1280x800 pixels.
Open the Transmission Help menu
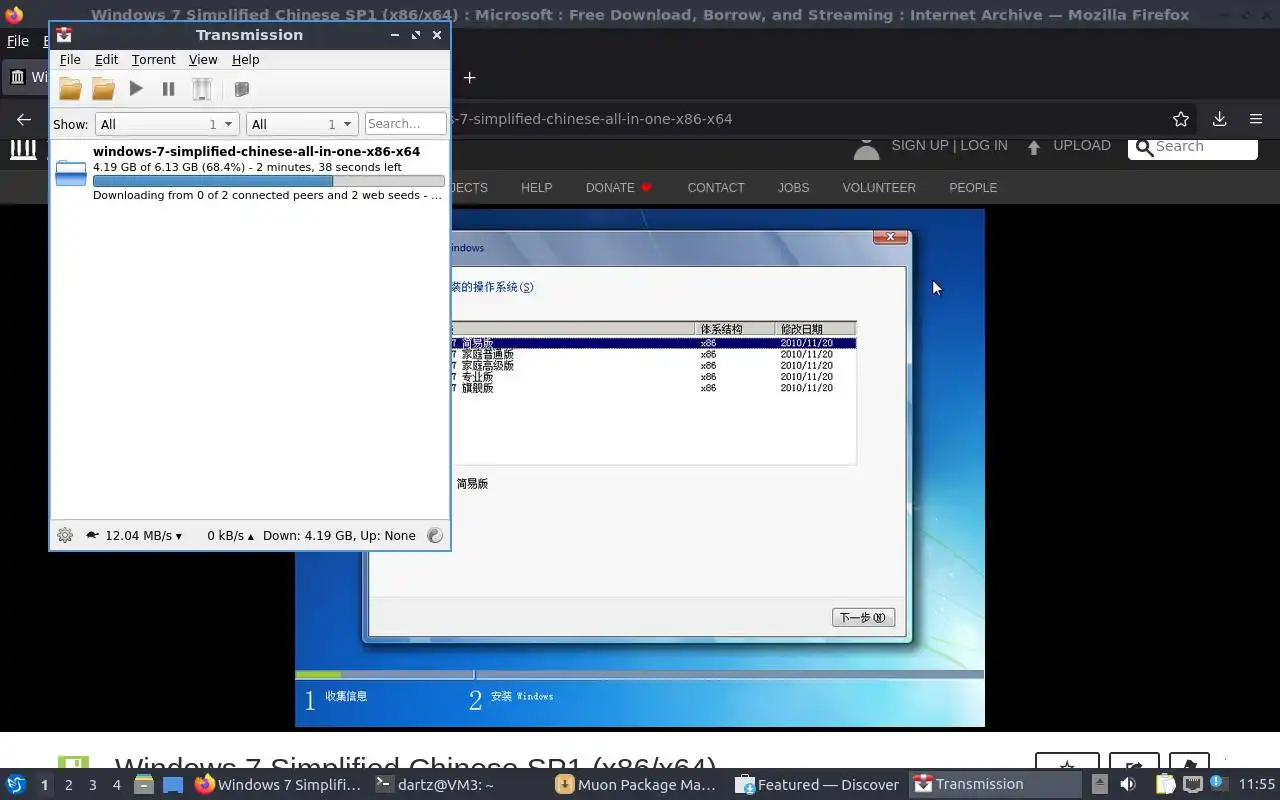coord(245,60)
